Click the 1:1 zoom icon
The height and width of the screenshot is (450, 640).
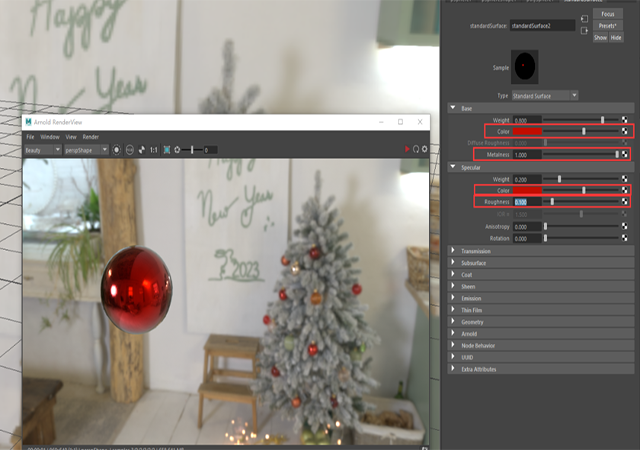click(x=153, y=150)
